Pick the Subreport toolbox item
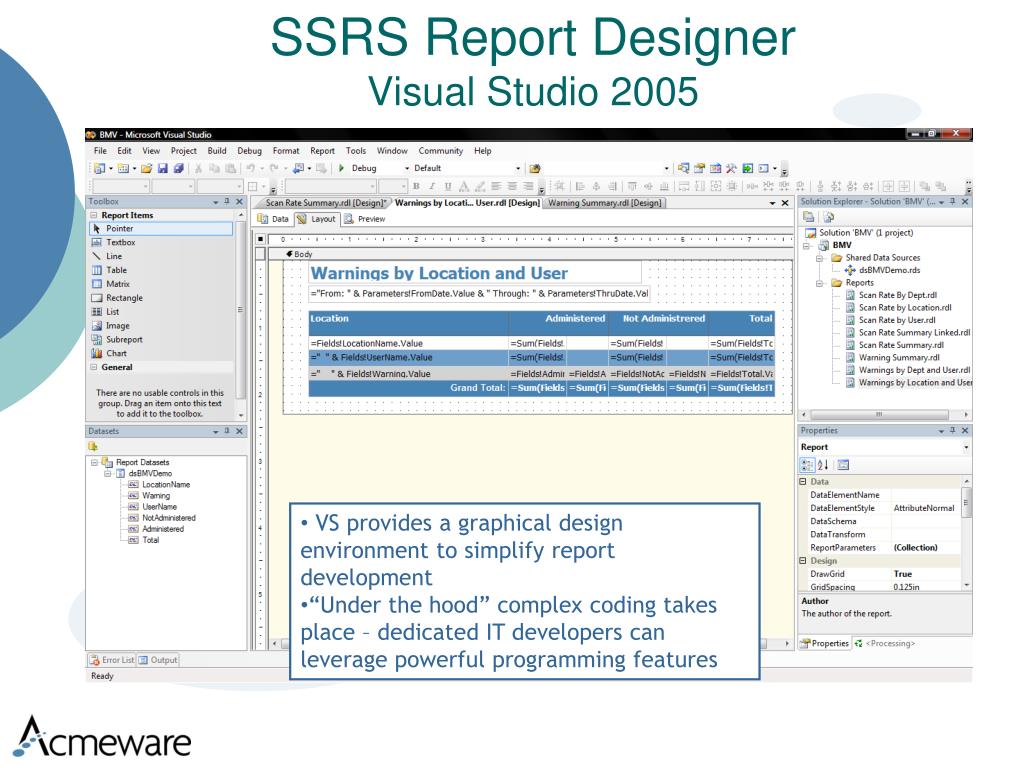Screen dimensions: 1024x768 (x=124, y=340)
